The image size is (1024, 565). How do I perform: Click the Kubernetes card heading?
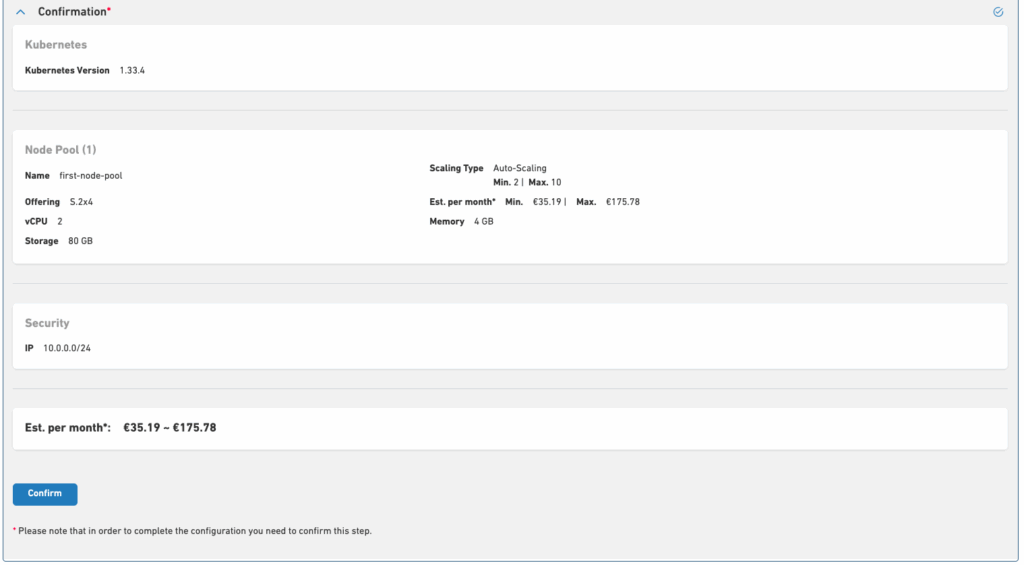click(56, 45)
